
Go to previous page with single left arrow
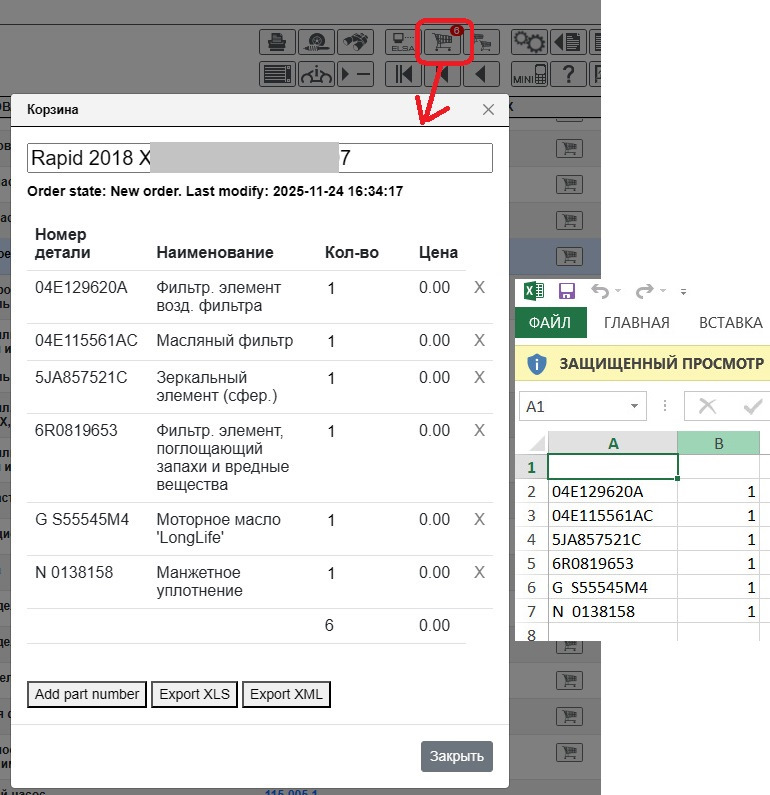(x=482, y=75)
